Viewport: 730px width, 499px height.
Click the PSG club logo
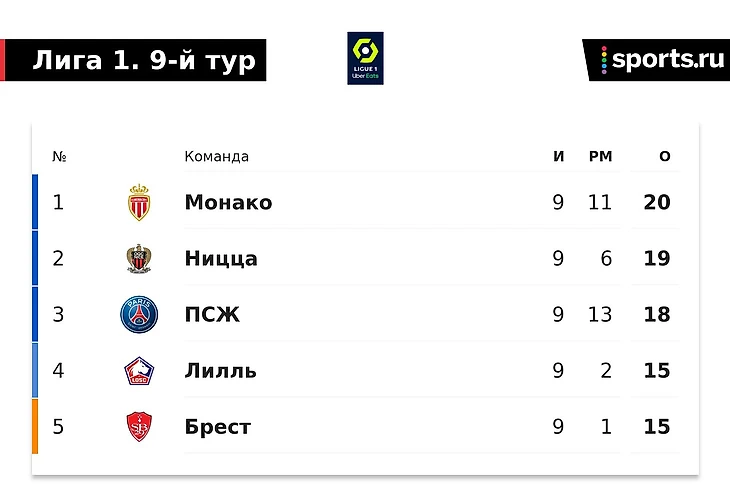[138, 315]
